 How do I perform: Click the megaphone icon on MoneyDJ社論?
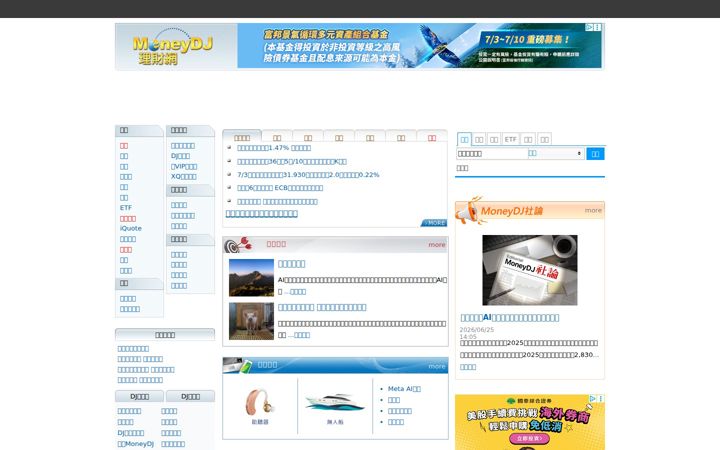468,211
